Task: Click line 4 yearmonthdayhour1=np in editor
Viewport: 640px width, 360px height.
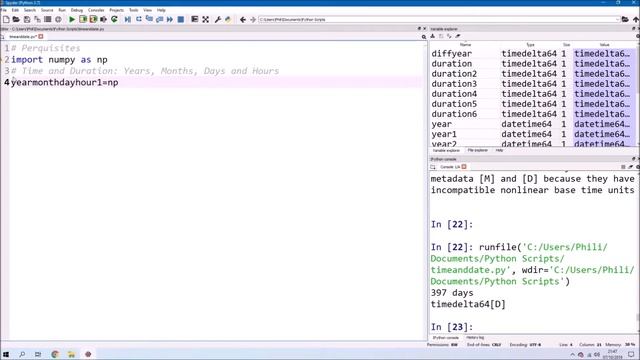Action: point(64,82)
